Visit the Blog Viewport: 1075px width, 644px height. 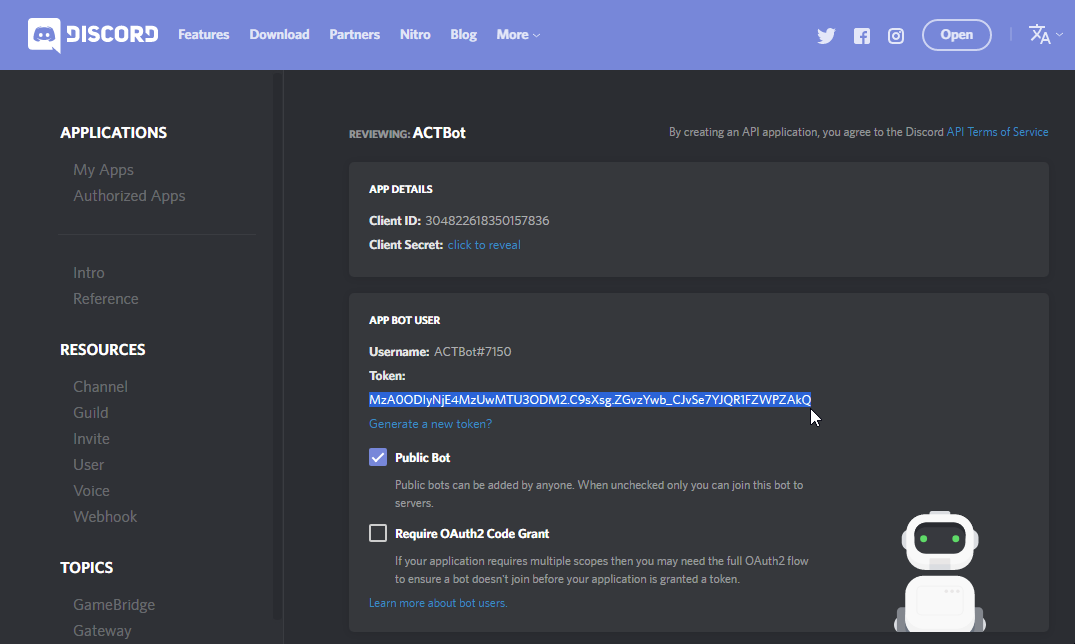point(463,34)
